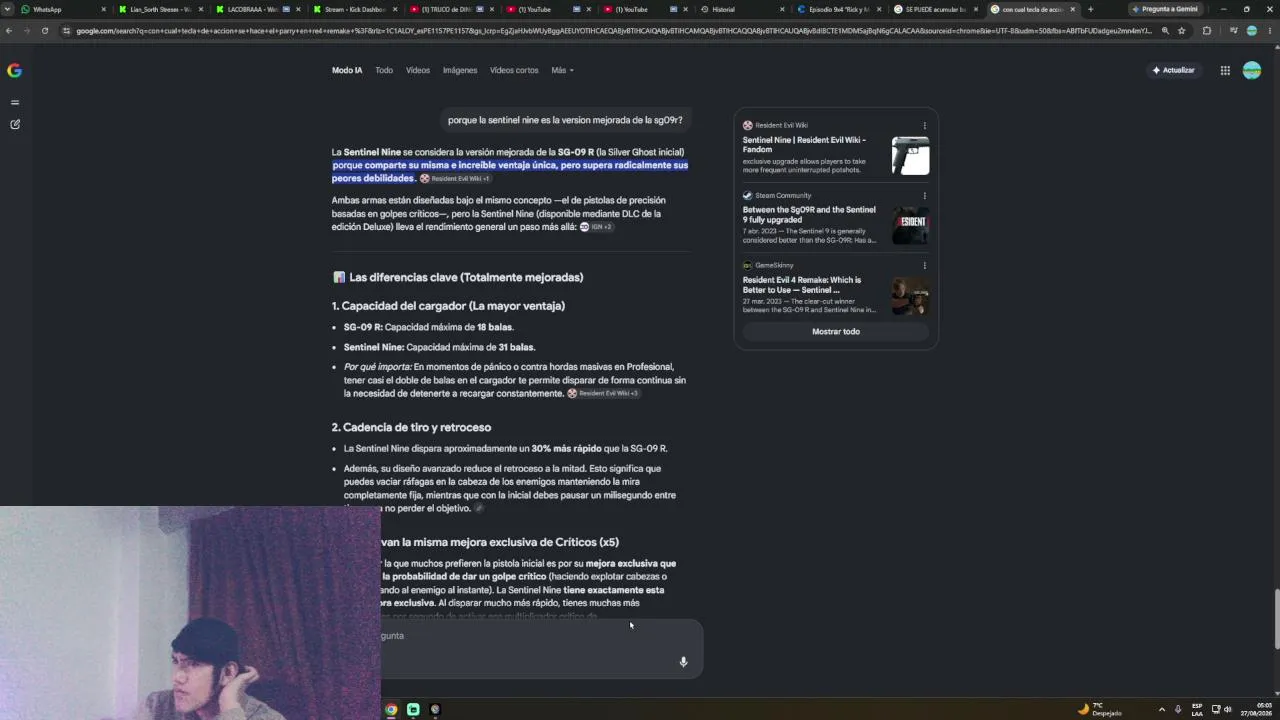Switch to the Videos cortos tab

514,70
